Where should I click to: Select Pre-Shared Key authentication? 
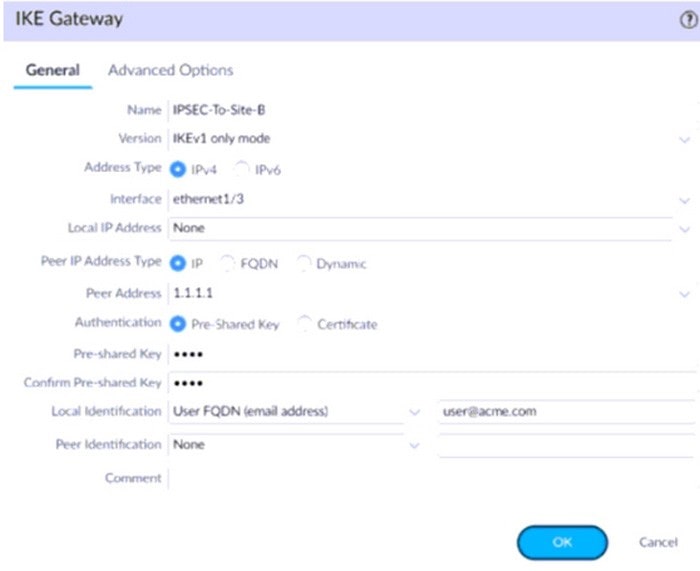coord(178,324)
